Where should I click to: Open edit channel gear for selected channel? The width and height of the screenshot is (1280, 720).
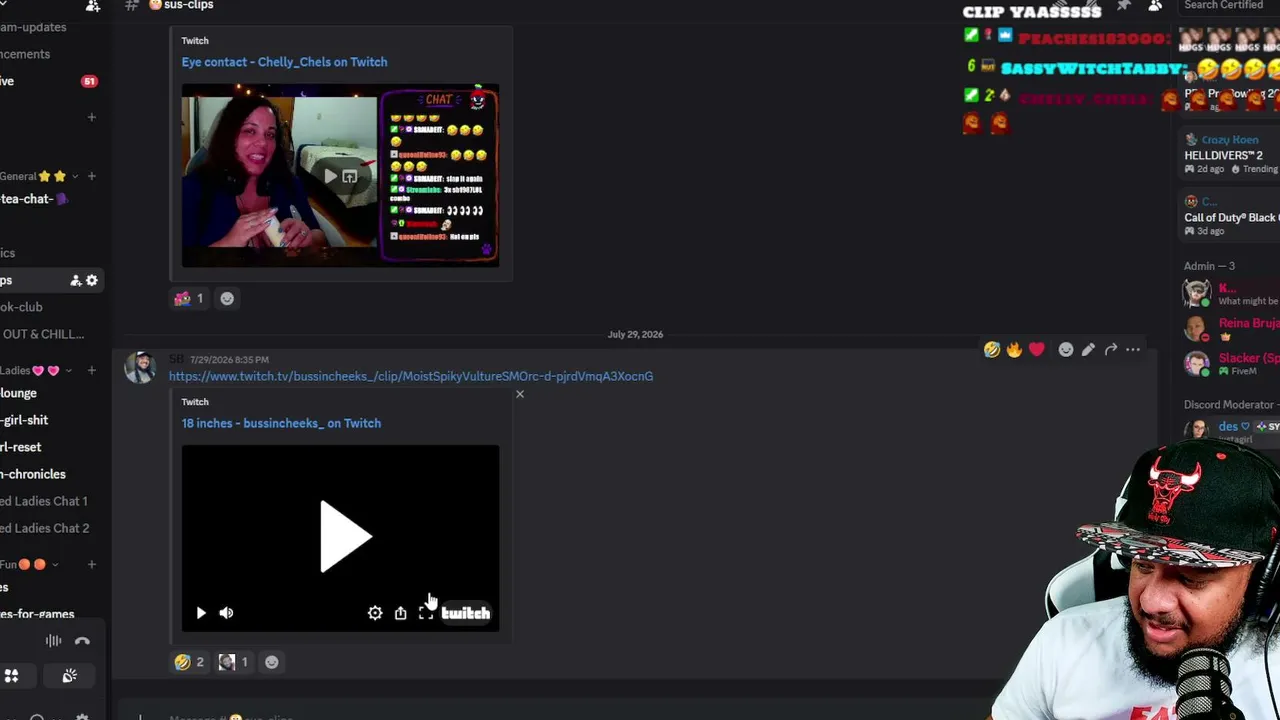click(x=92, y=281)
